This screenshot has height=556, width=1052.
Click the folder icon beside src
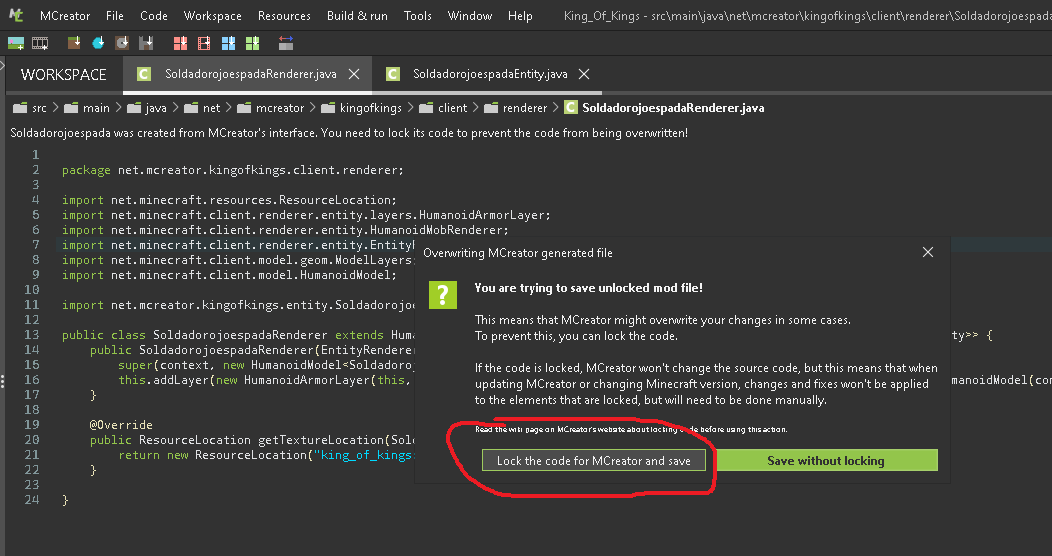[x=20, y=108]
